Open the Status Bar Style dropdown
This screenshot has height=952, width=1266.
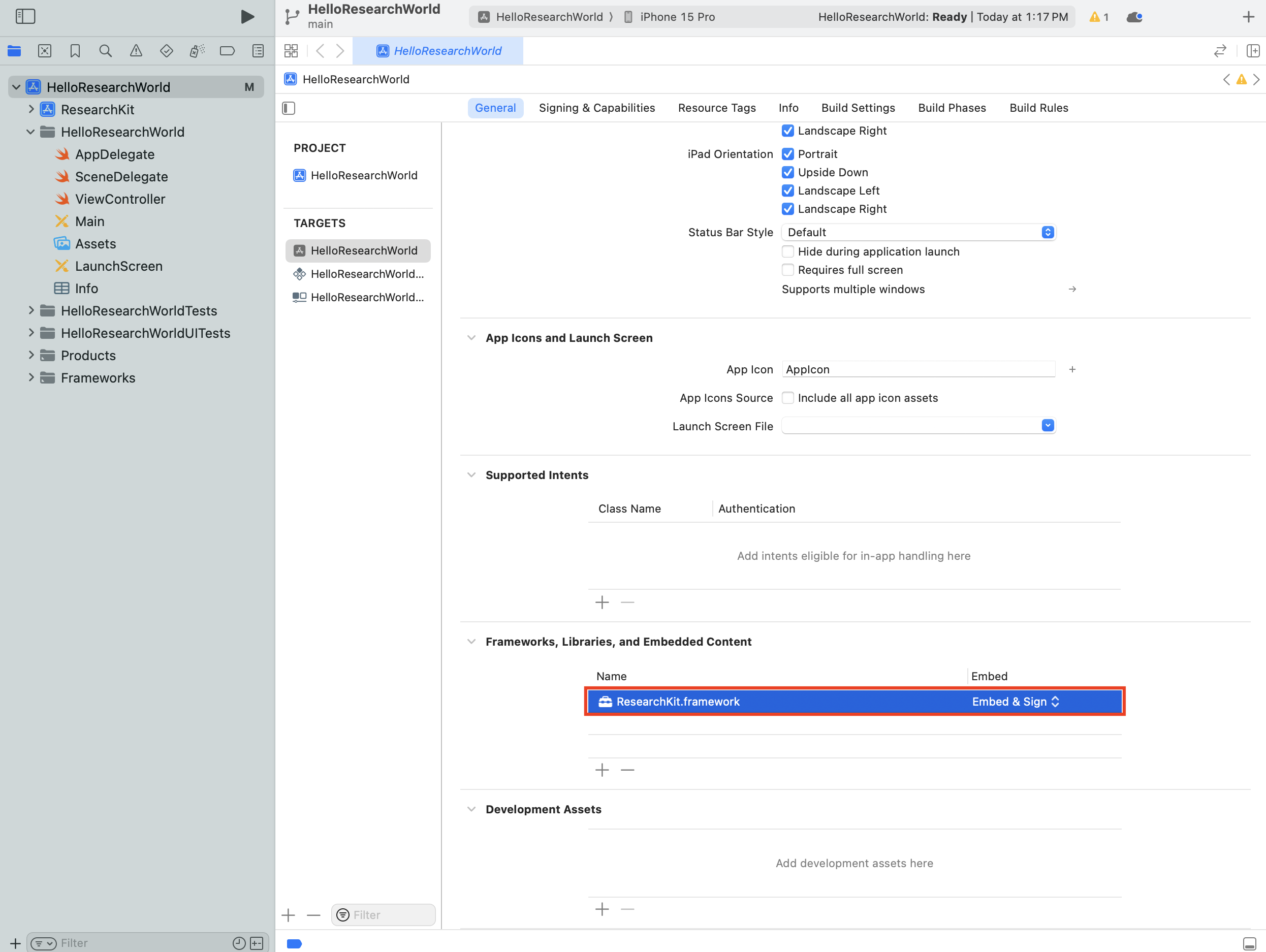(918, 233)
